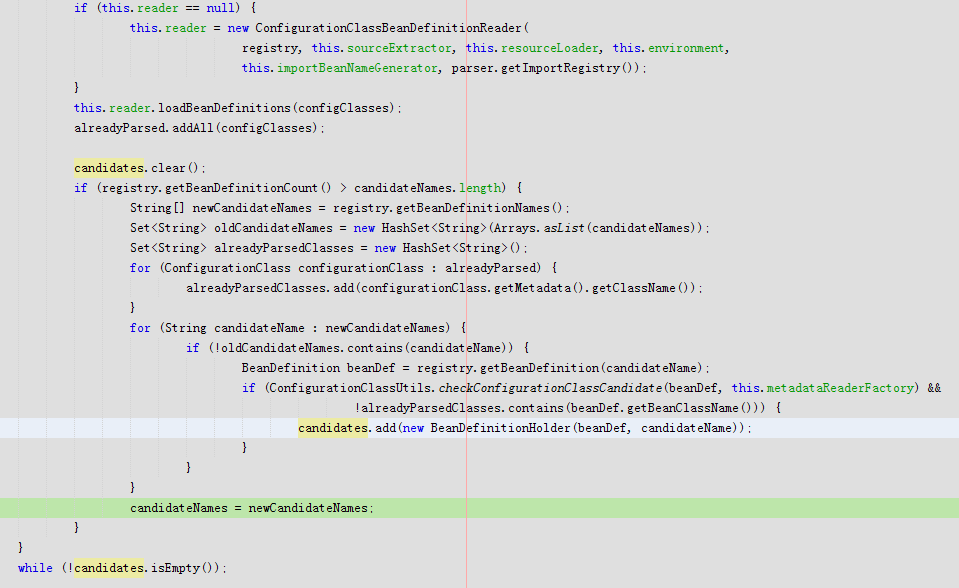This screenshot has width=959, height=588.
Task: Click highlighted 'candidates' in candidates.clear()
Action: (109, 168)
